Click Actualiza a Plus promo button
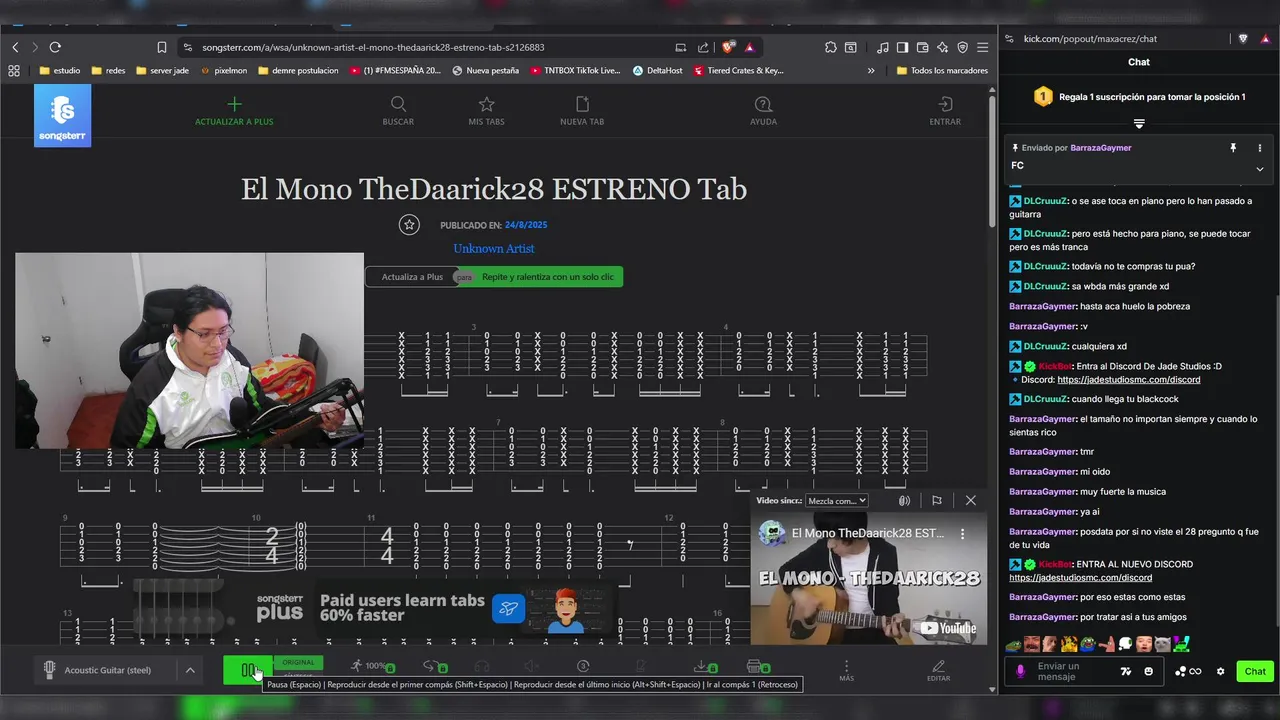Image resolution: width=1280 pixels, height=720 pixels. click(x=412, y=277)
